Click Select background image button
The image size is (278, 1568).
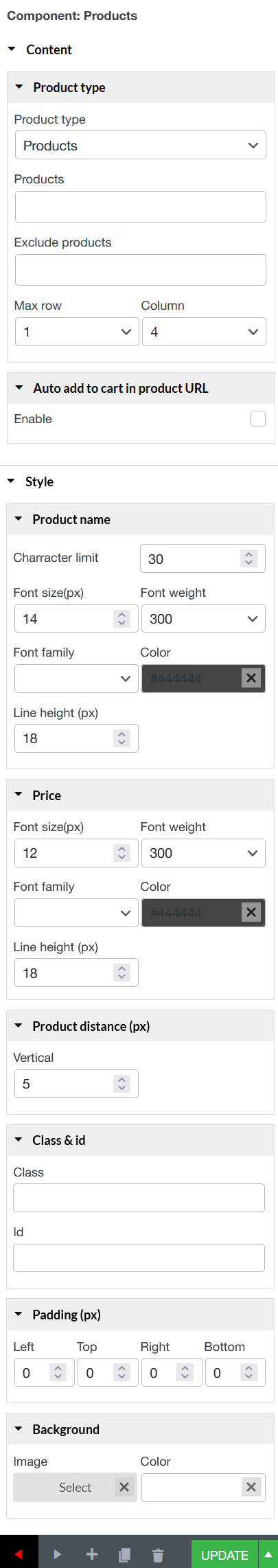click(x=75, y=1487)
